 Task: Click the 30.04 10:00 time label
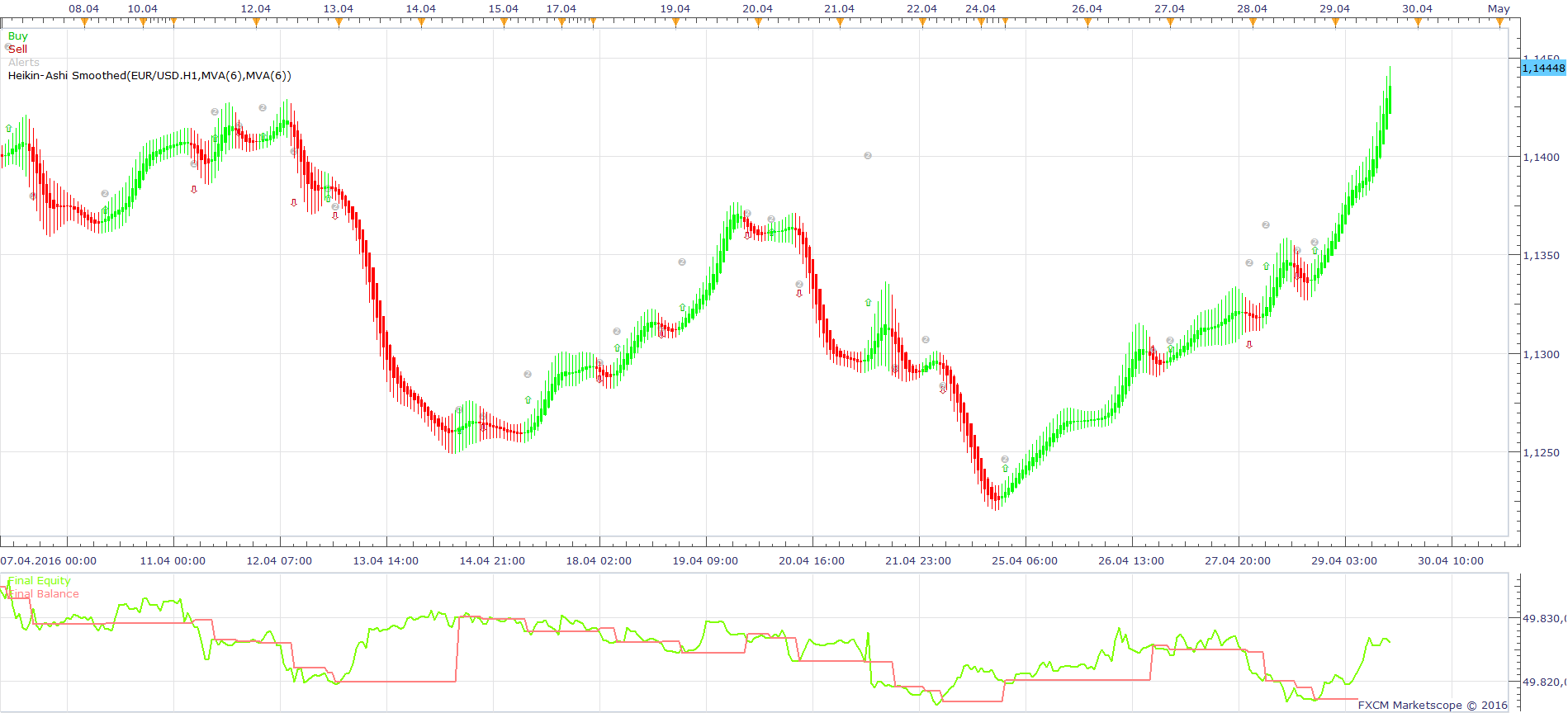click(1451, 561)
